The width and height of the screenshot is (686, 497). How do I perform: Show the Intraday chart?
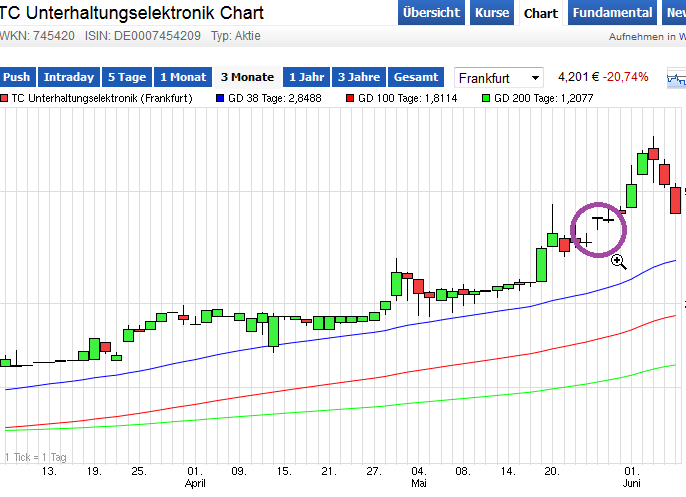[69, 77]
